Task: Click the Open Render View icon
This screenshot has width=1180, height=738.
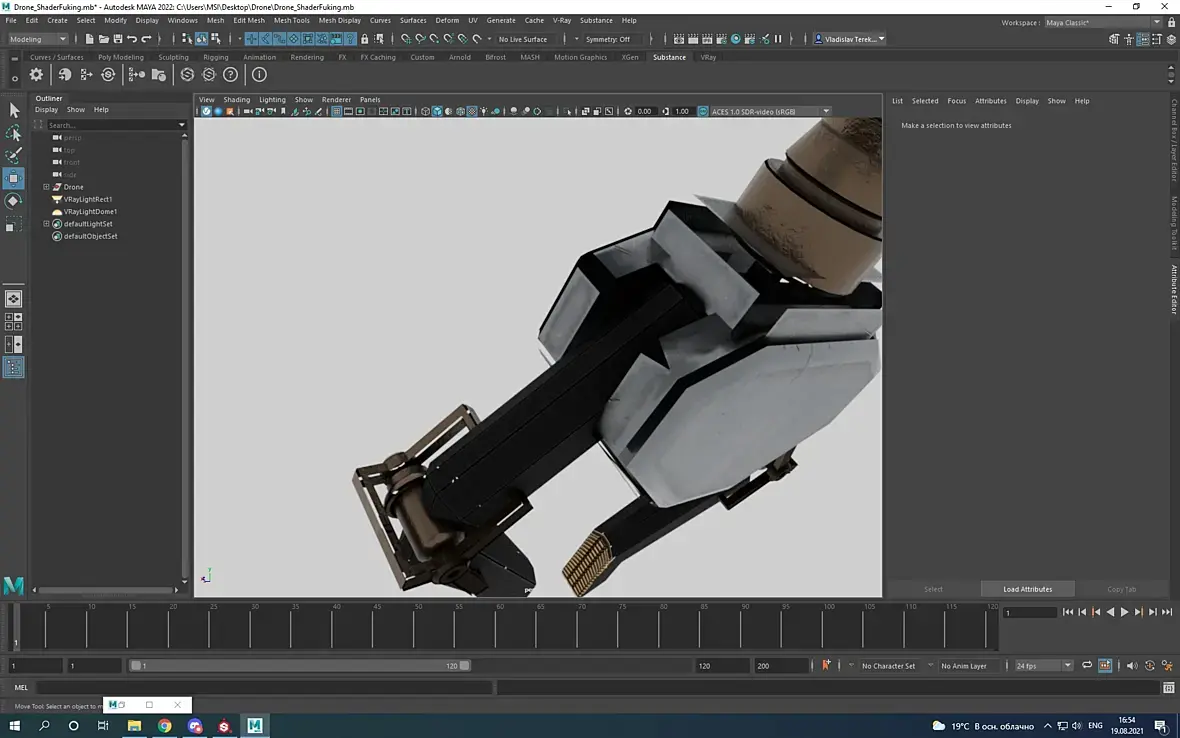Action: pyautogui.click(x=679, y=39)
